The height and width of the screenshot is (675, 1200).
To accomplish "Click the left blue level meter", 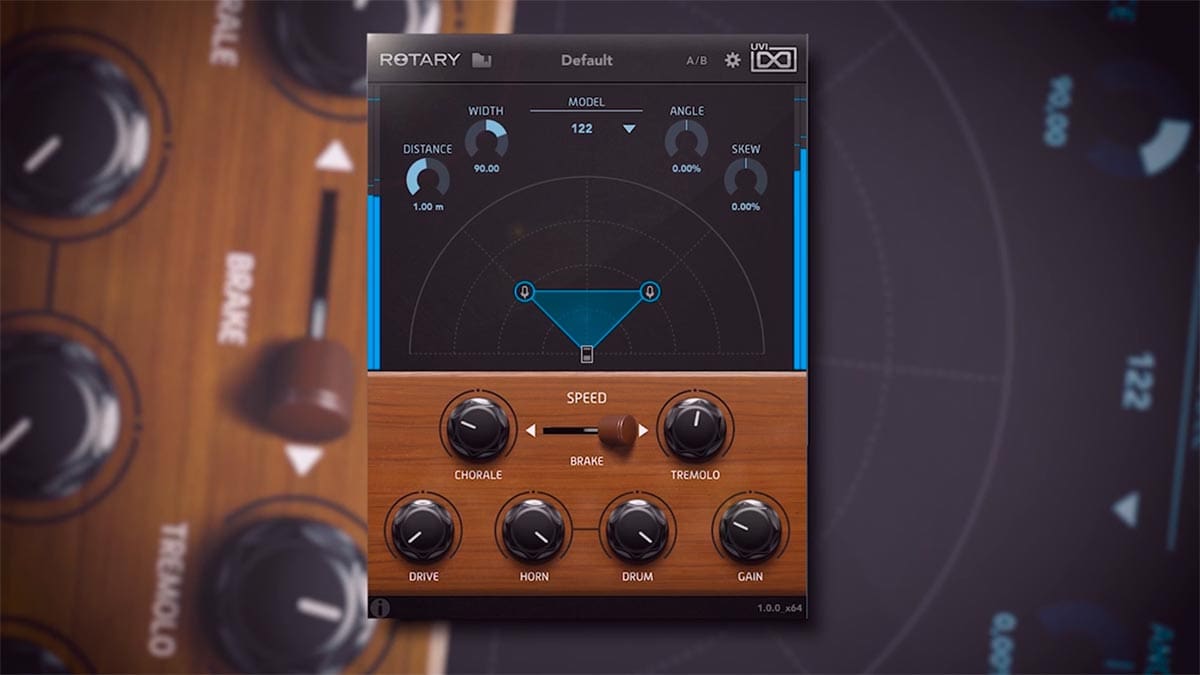I will (375, 283).
